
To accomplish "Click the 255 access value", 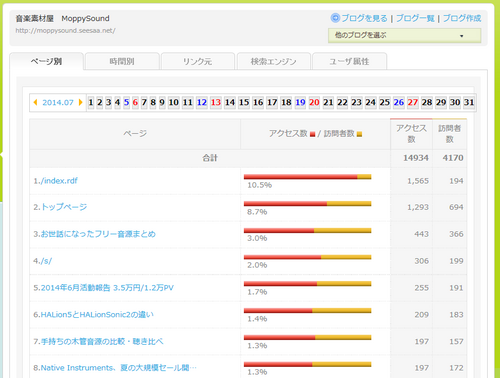I will pyautogui.click(x=422, y=288).
